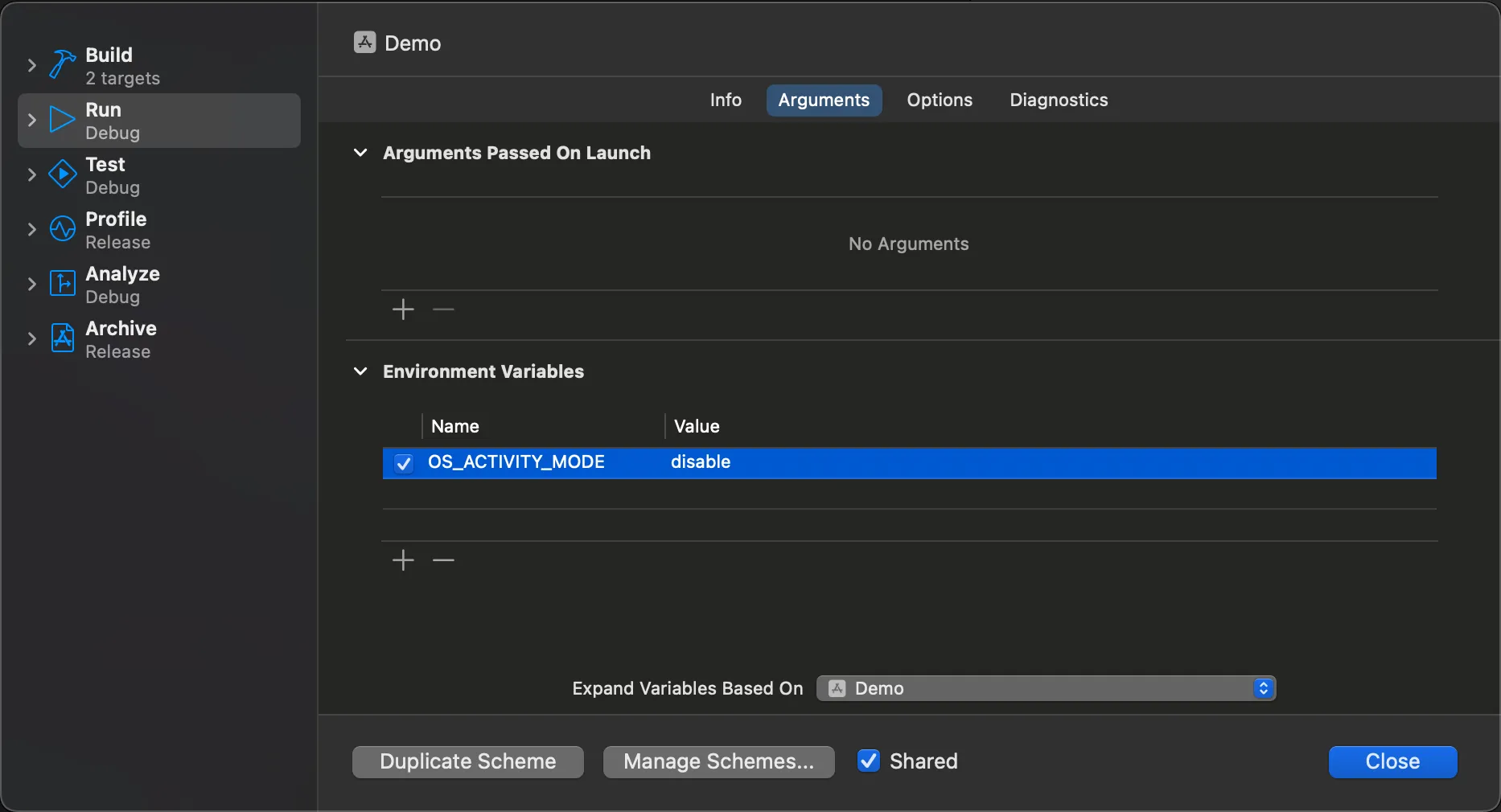Select the Profile Release row
Image resolution: width=1501 pixels, height=812 pixels.
pos(159,230)
